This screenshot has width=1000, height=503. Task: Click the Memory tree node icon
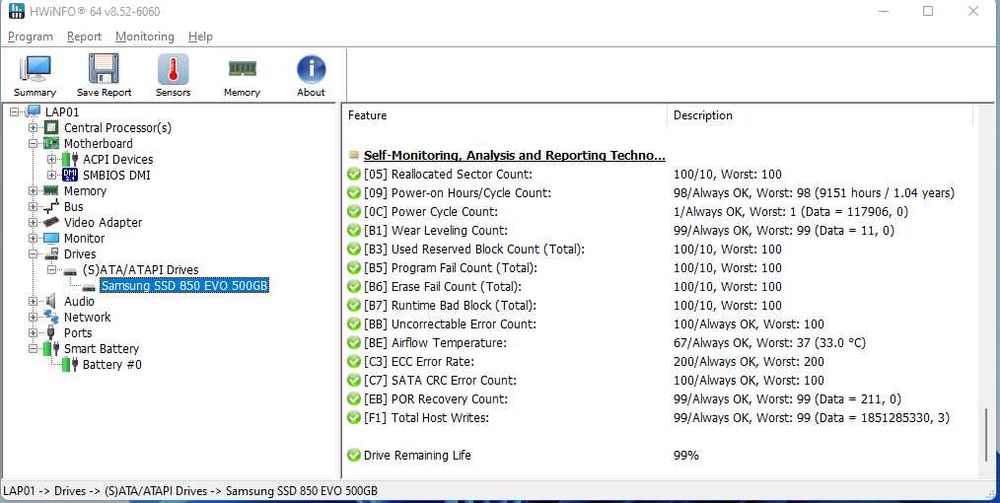51,191
